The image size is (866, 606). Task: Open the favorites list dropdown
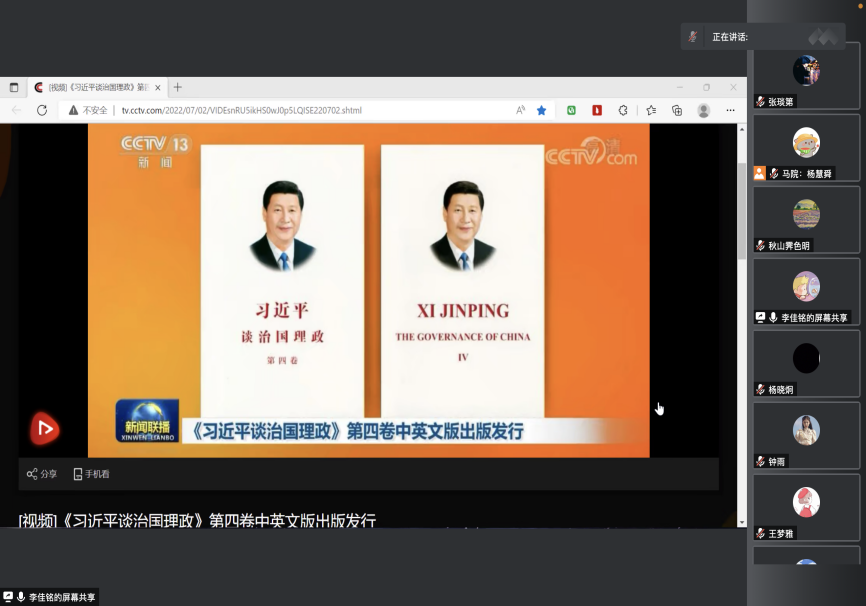pyautogui.click(x=651, y=110)
